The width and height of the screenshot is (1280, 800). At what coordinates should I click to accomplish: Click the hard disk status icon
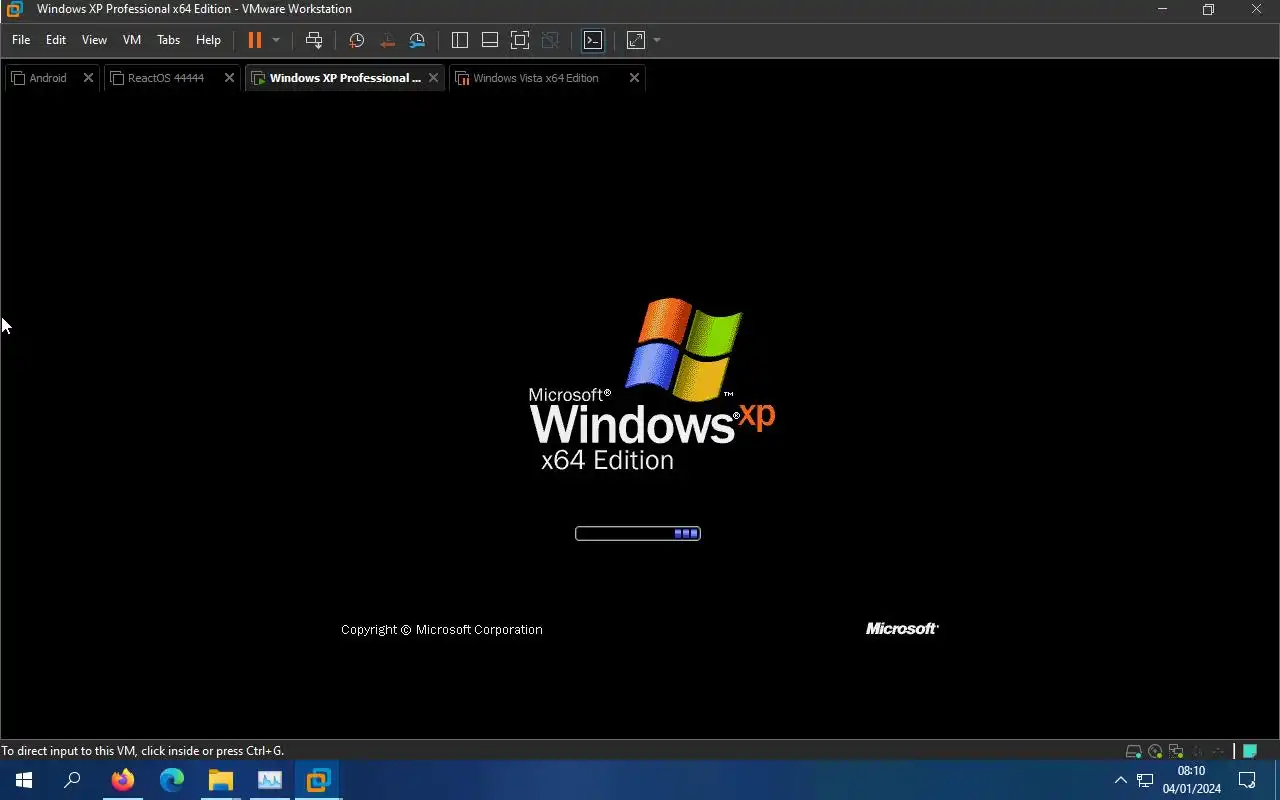coord(1133,751)
